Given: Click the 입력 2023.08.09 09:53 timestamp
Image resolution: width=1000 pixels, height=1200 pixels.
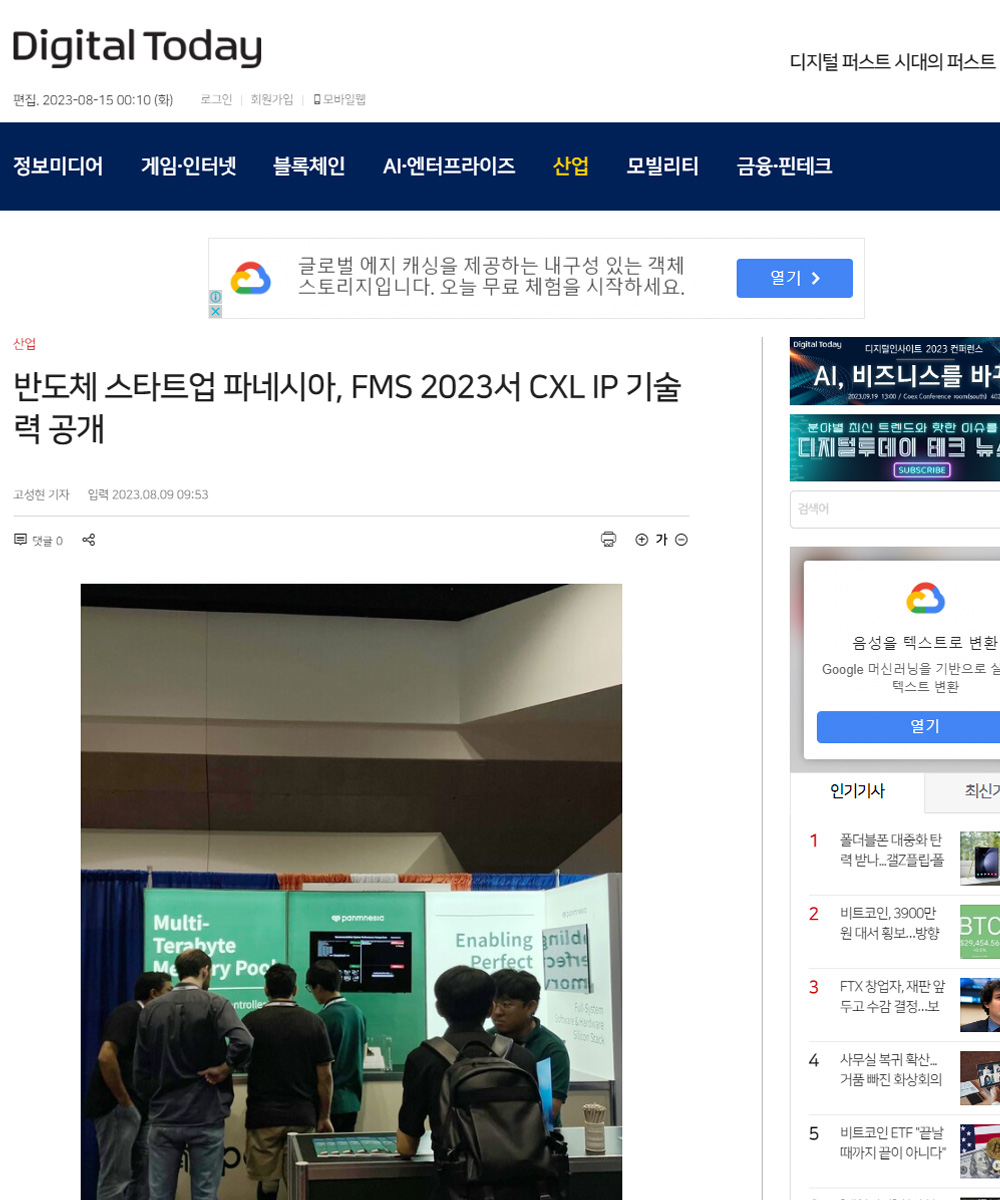Looking at the screenshot, I should (x=148, y=495).
